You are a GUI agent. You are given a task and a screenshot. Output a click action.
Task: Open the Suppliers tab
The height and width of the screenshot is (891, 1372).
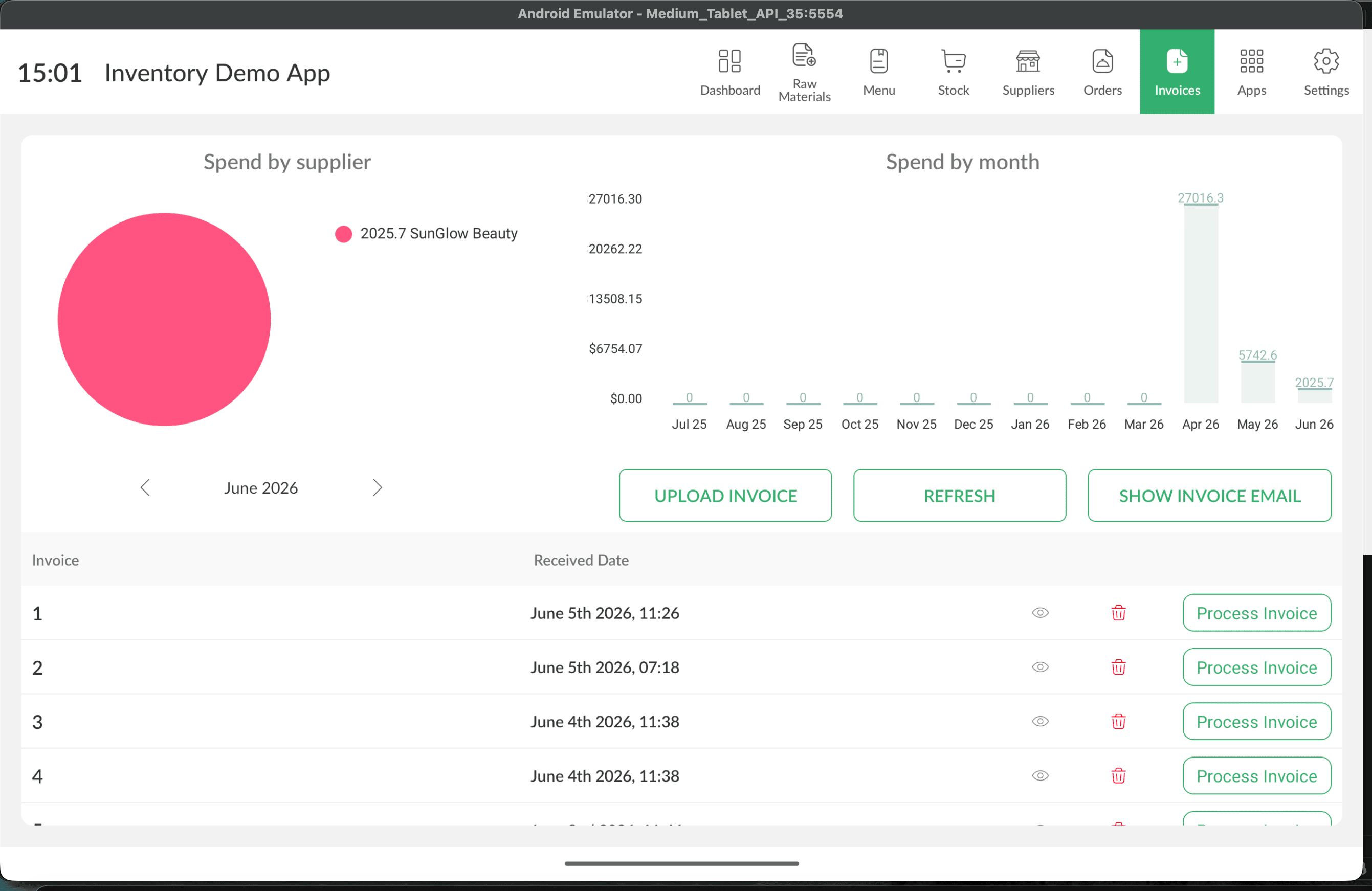[1028, 72]
